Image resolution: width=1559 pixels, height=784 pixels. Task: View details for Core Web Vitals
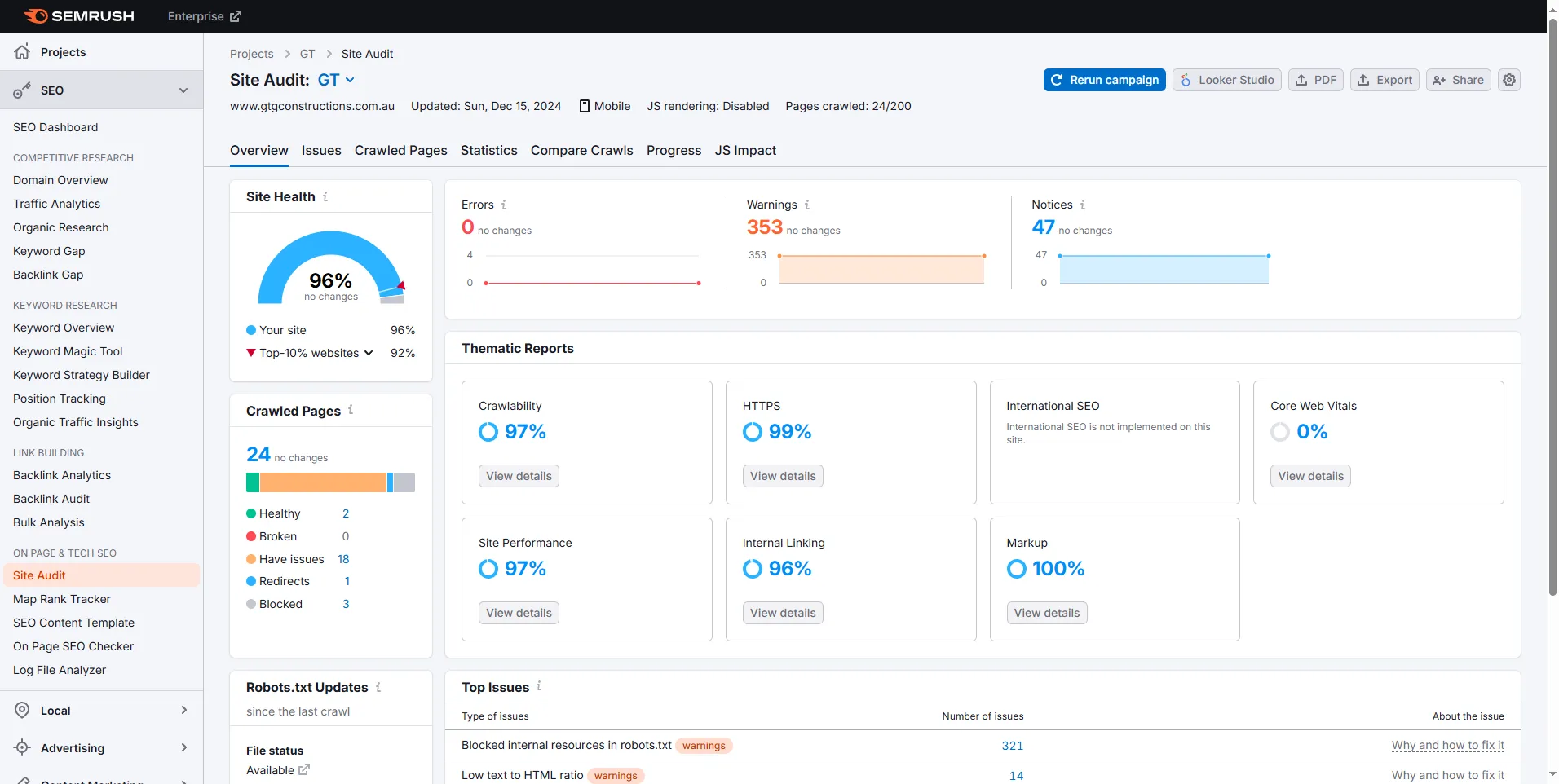point(1310,476)
